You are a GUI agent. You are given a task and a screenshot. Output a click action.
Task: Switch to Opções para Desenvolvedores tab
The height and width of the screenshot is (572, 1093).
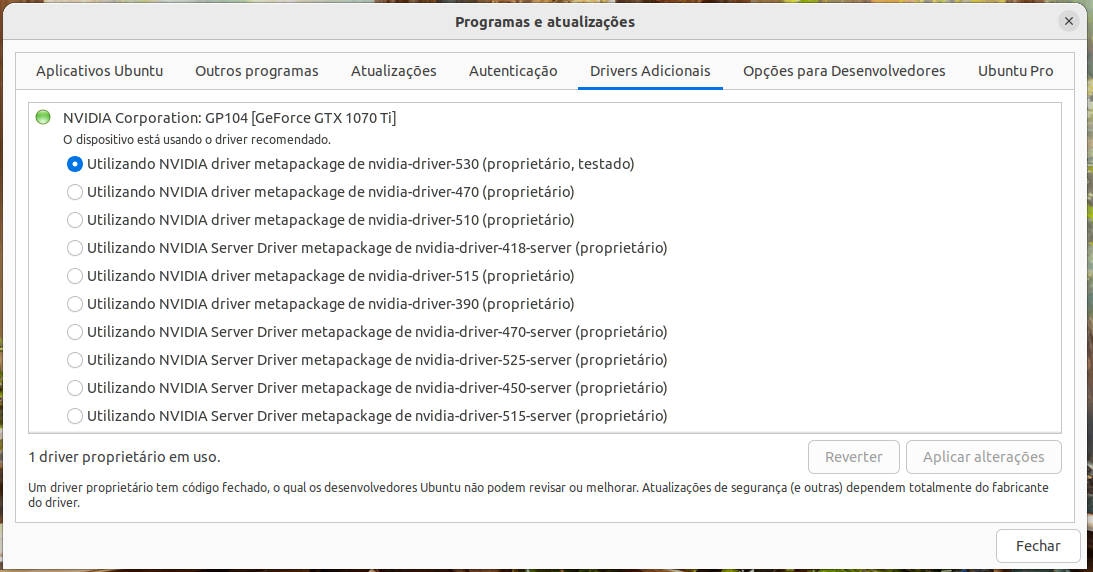844,71
